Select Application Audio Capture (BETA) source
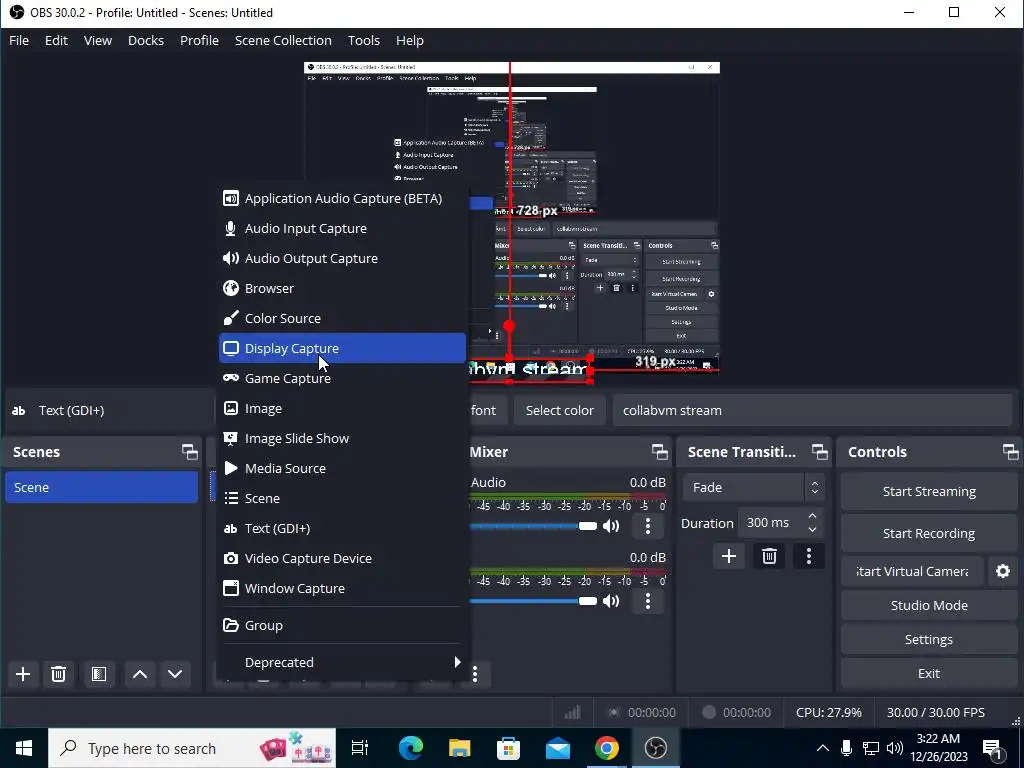 pos(342,199)
